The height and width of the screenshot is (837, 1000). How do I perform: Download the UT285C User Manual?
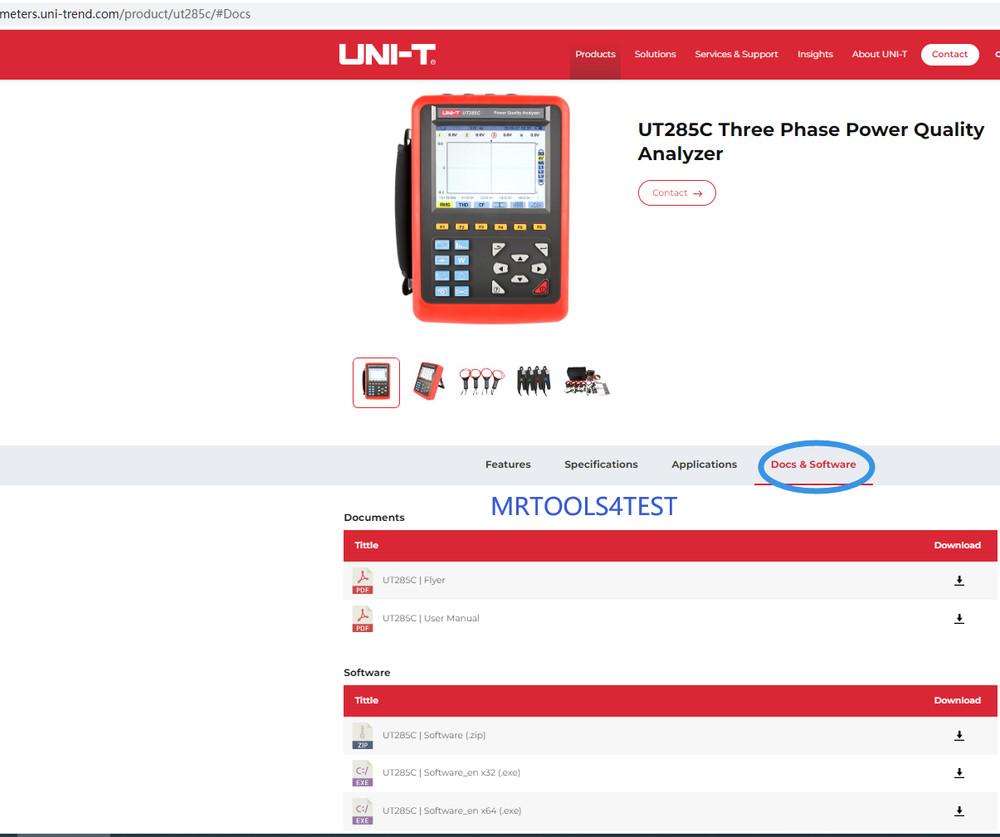[x=959, y=618]
